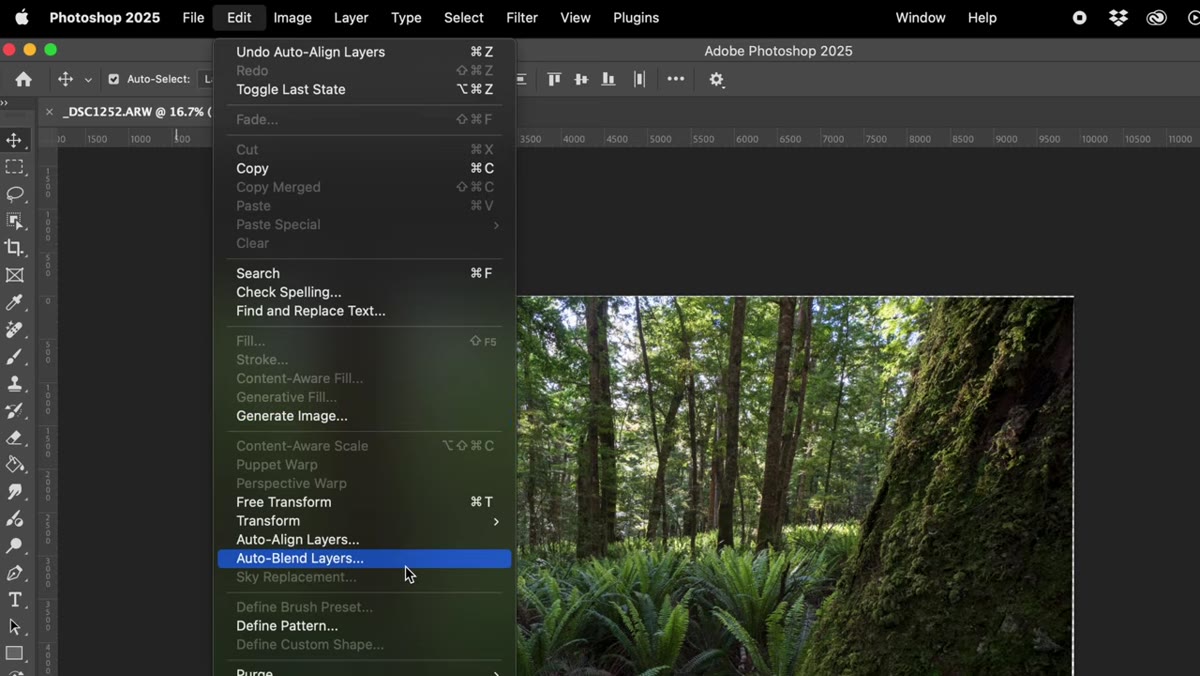This screenshot has height=676, width=1200.
Task: Click the Apple menu icon
Action: (x=21, y=17)
